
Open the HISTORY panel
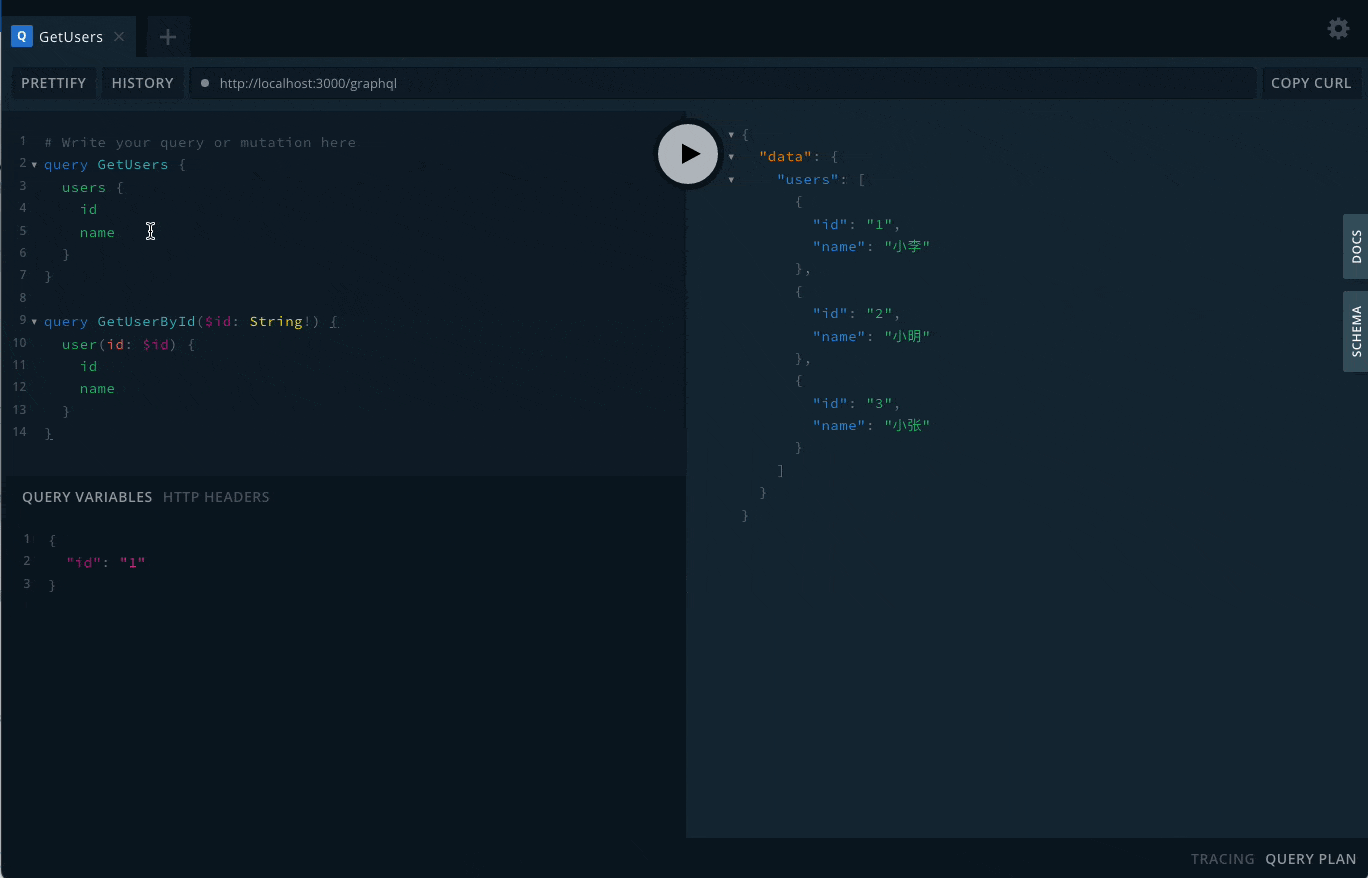[142, 83]
